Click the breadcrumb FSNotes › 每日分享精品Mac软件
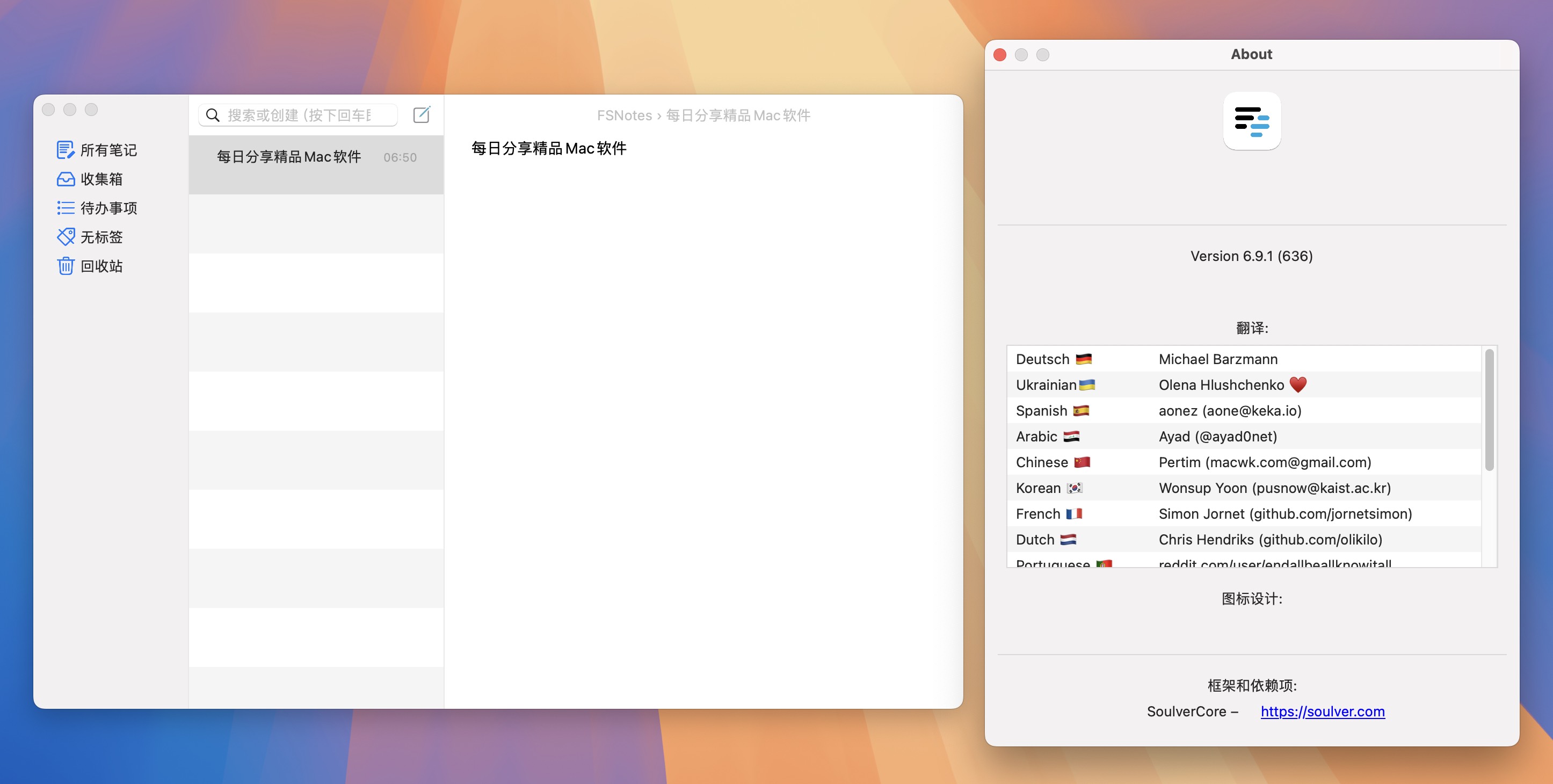Screen dimensions: 1553x784 tap(703, 115)
